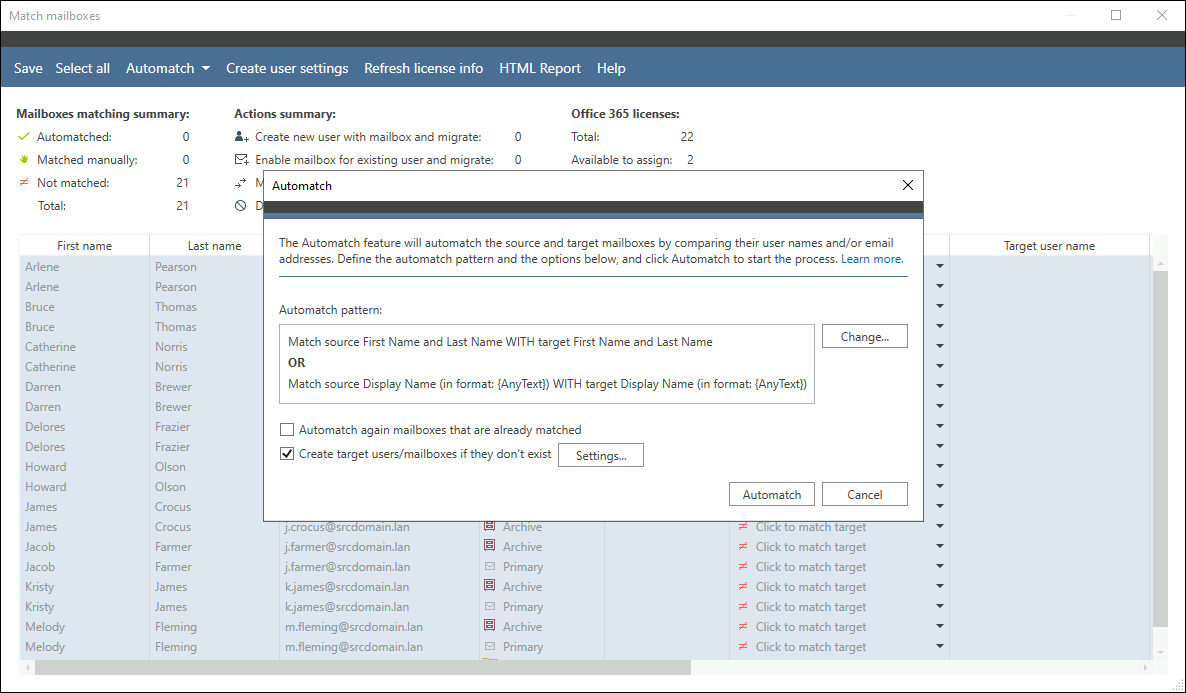The height and width of the screenshot is (693, 1186).
Task: Click the Archive icon for k.james mailbox
Action: click(x=490, y=586)
